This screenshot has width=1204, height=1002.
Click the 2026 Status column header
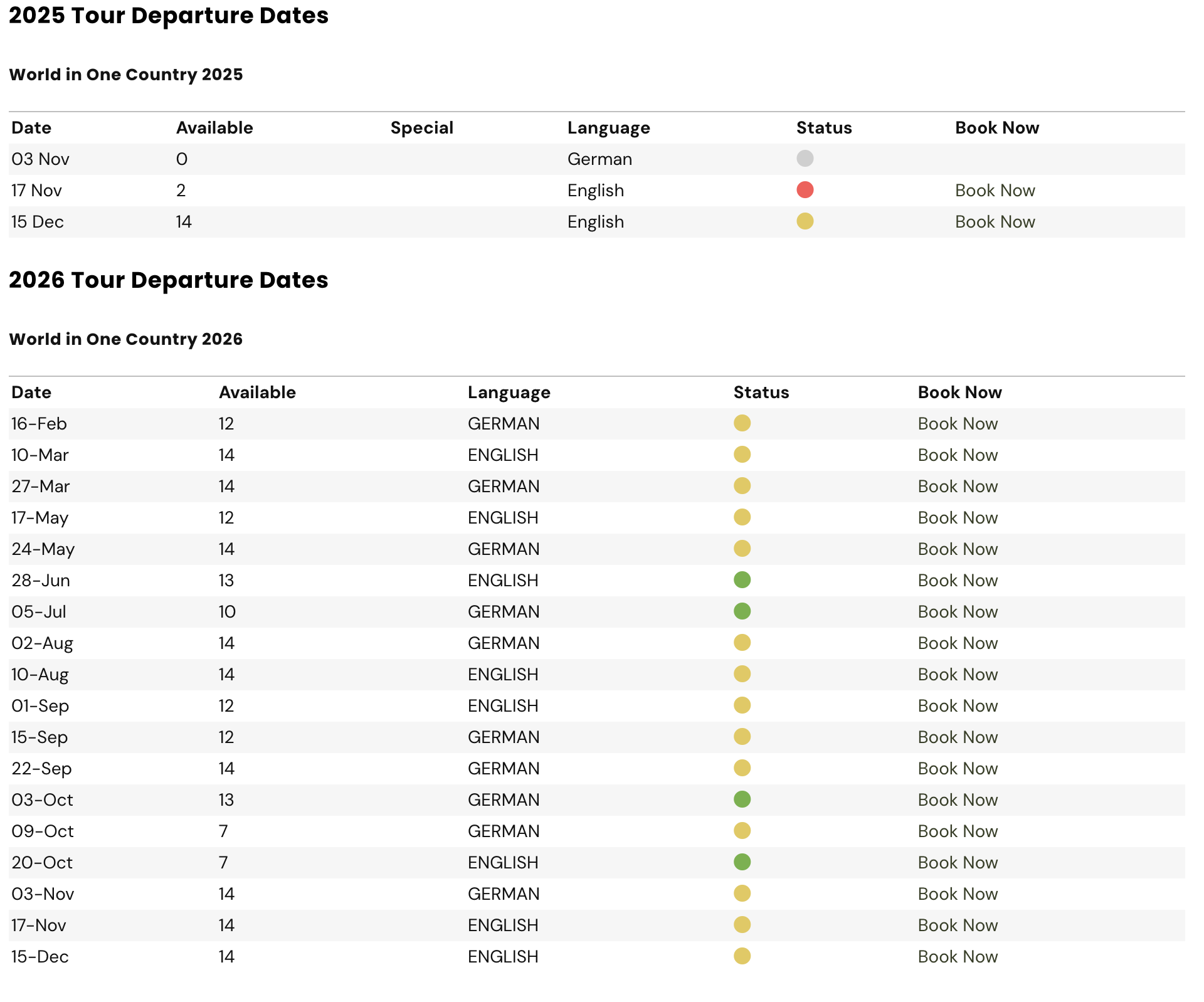(x=761, y=393)
